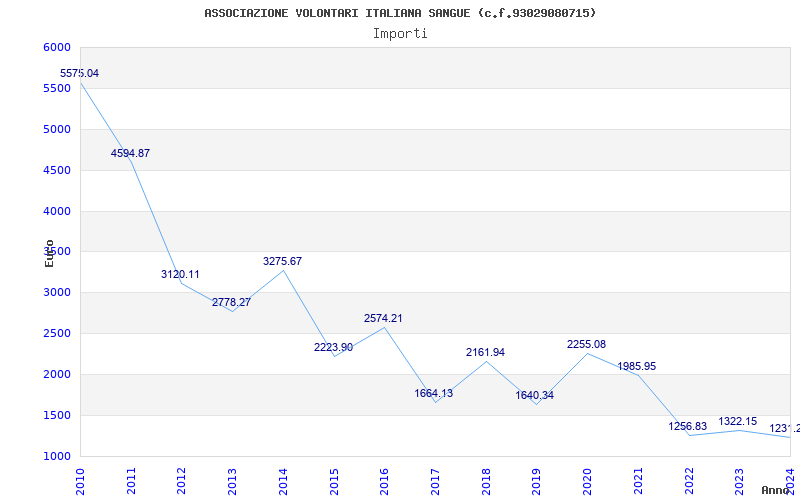
Task: Click the 1640.34 data label
Action: [x=535, y=395]
